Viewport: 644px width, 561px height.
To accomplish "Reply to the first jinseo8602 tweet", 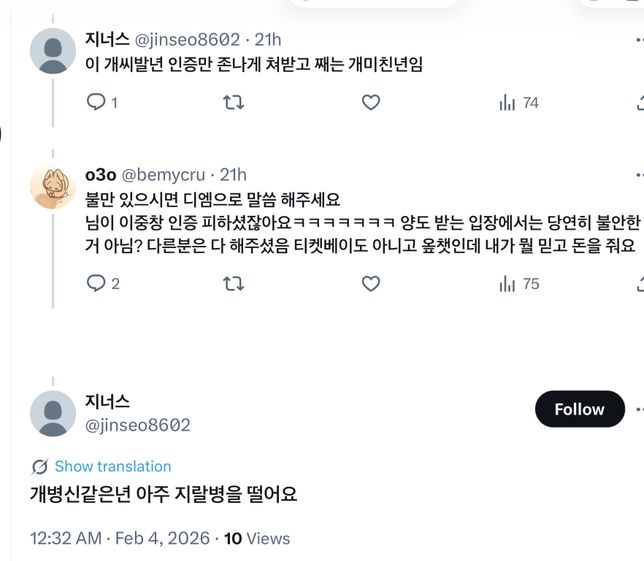I will pos(96,102).
